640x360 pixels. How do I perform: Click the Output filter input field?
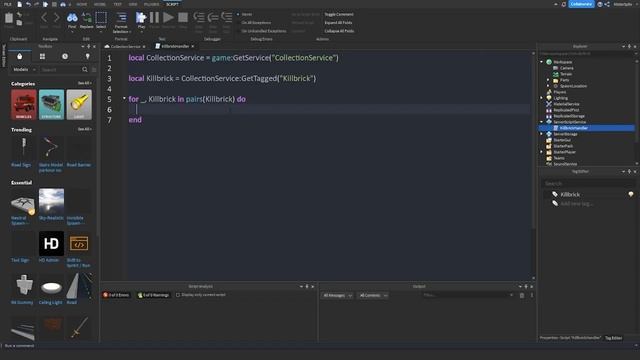pyautogui.click(x=468, y=295)
